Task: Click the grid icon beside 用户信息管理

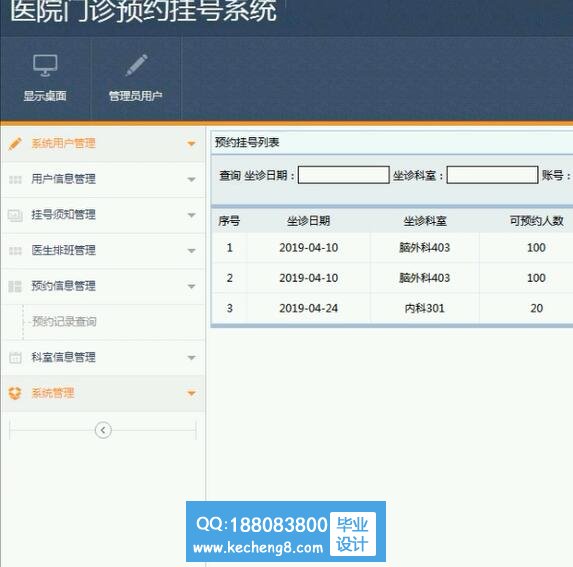Action: pyautogui.click(x=15, y=179)
